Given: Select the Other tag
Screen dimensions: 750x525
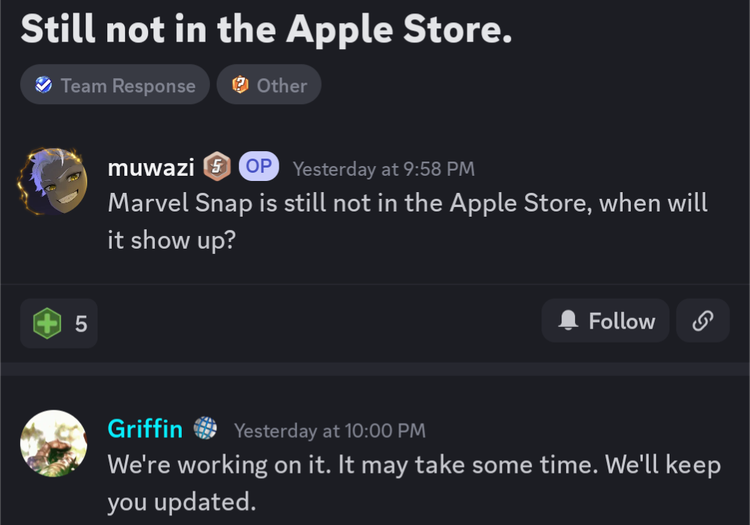Looking at the screenshot, I should (269, 85).
